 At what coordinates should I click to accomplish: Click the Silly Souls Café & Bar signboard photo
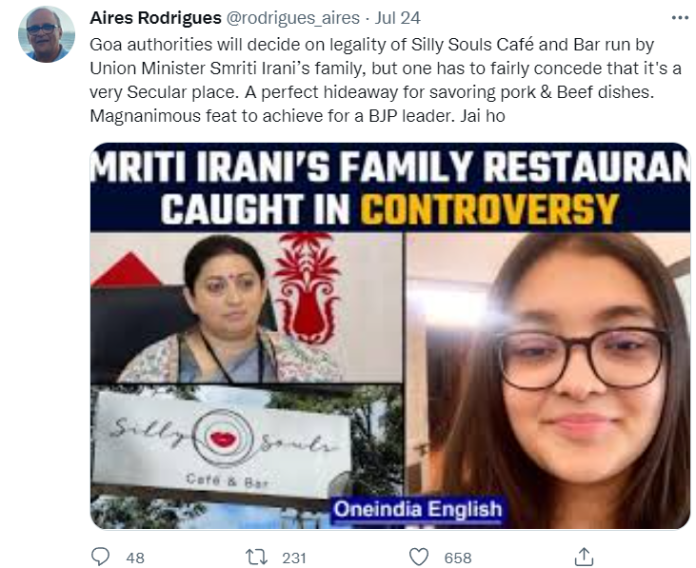pyautogui.click(x=247, y=456)
